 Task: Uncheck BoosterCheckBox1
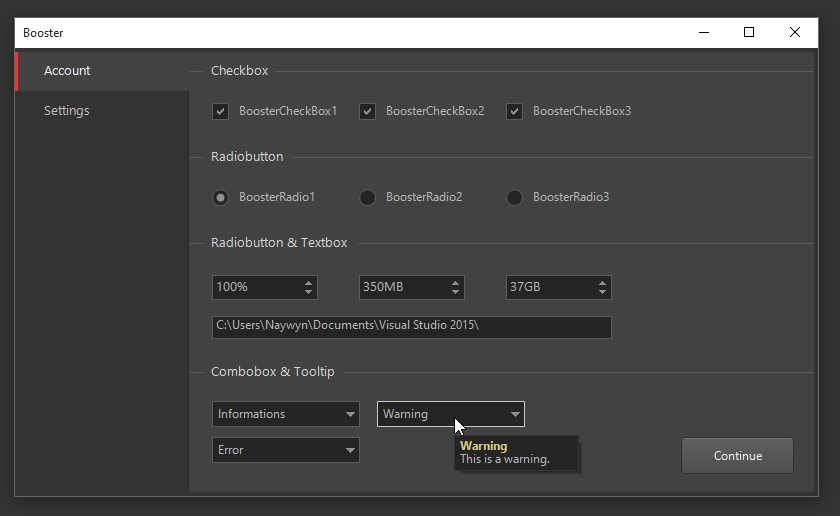coord(220,111)
